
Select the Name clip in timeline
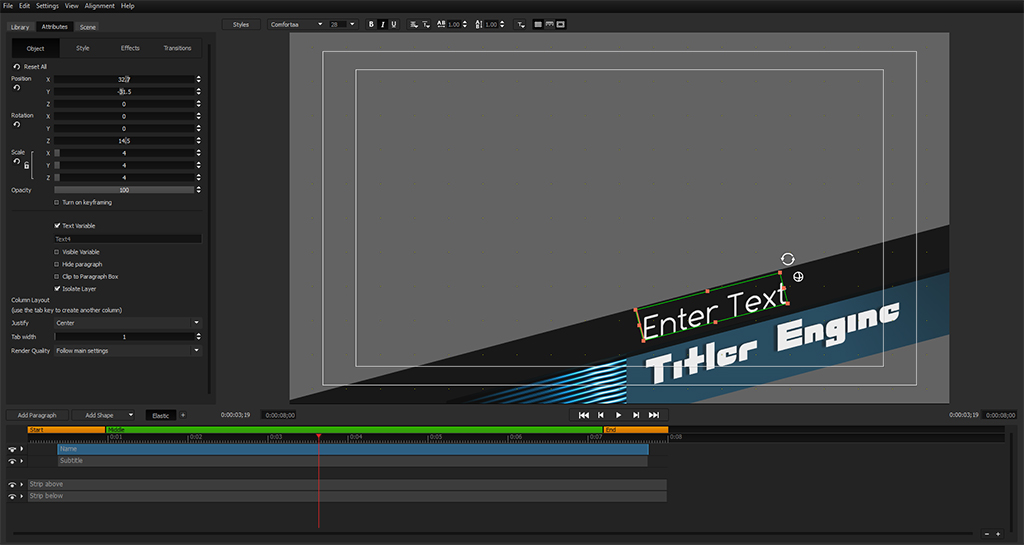click(353, 449)
